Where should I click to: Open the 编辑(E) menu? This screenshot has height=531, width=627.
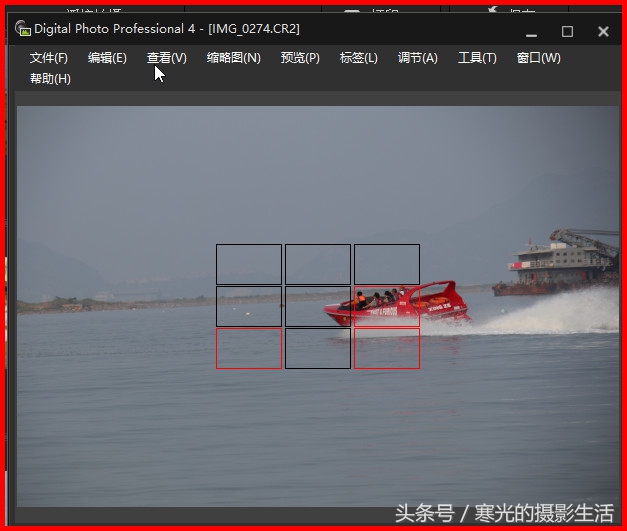(x=107, y=58)
